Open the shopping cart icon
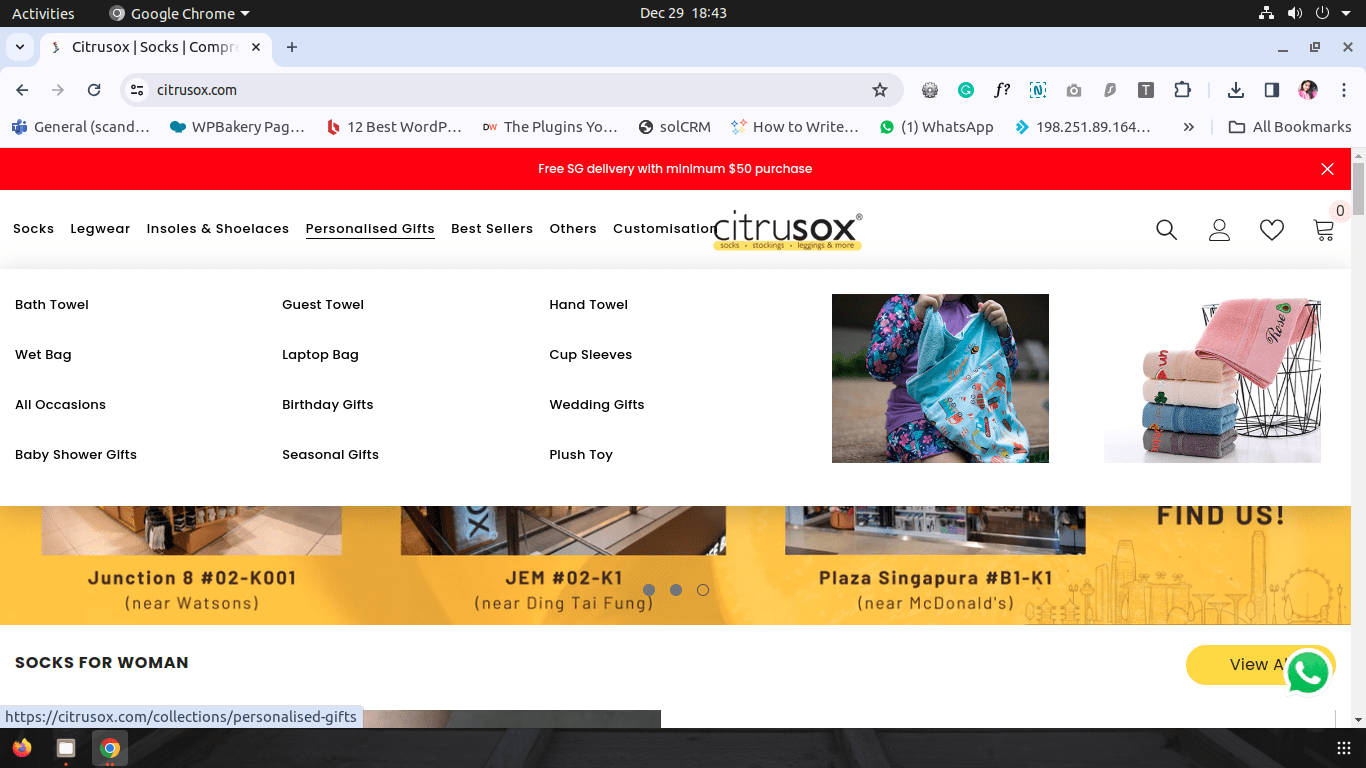 point(1323,230)
